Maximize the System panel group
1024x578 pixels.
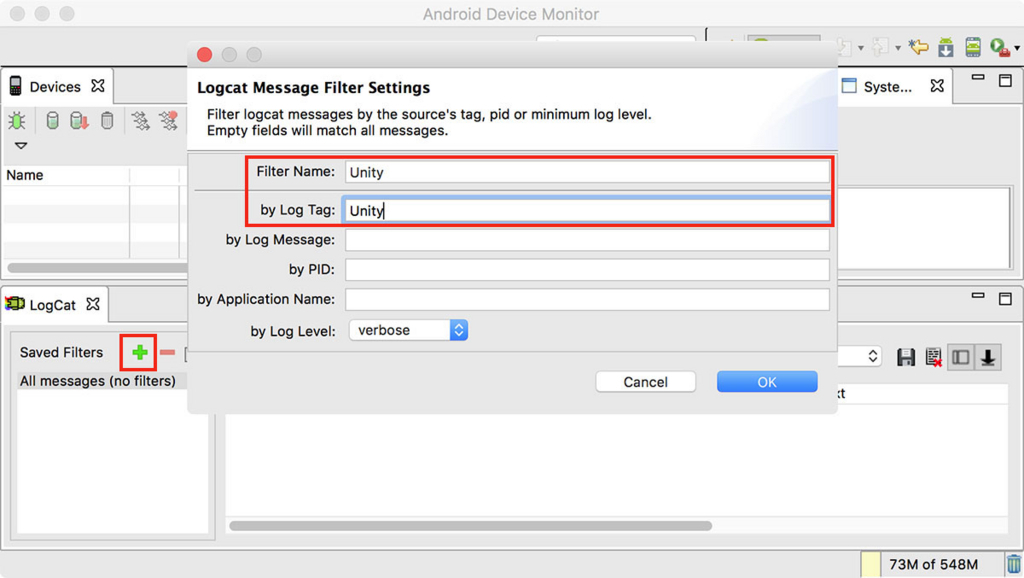[1005, 80]
